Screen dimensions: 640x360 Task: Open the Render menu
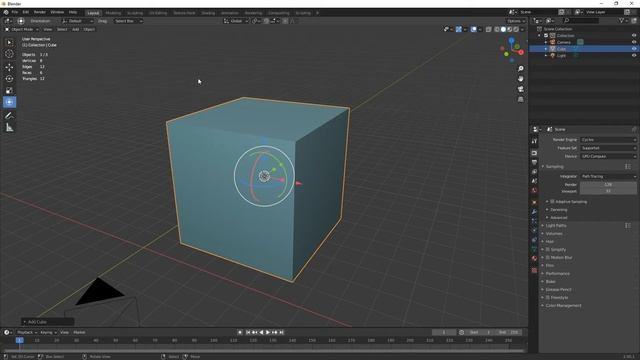click(40, 13)
